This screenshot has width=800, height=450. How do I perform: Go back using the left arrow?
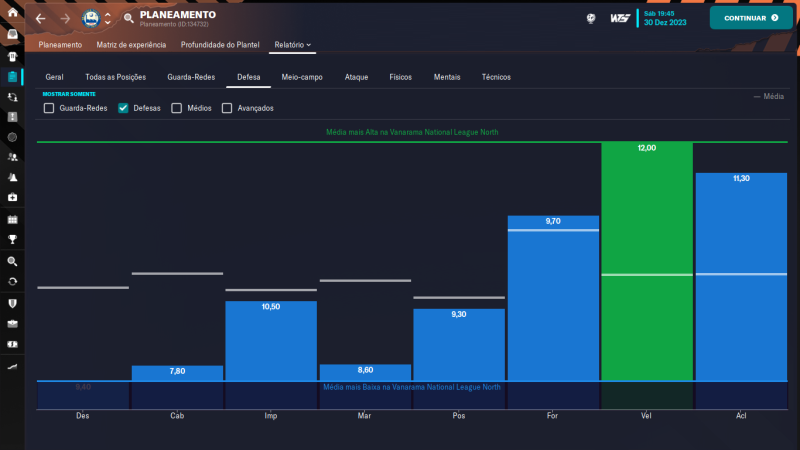coord(40,19)
